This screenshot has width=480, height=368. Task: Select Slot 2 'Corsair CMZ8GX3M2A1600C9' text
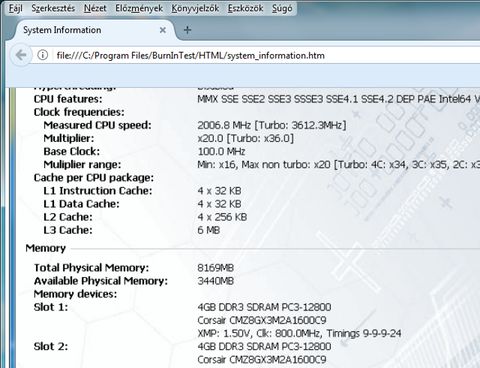point(262,359)
